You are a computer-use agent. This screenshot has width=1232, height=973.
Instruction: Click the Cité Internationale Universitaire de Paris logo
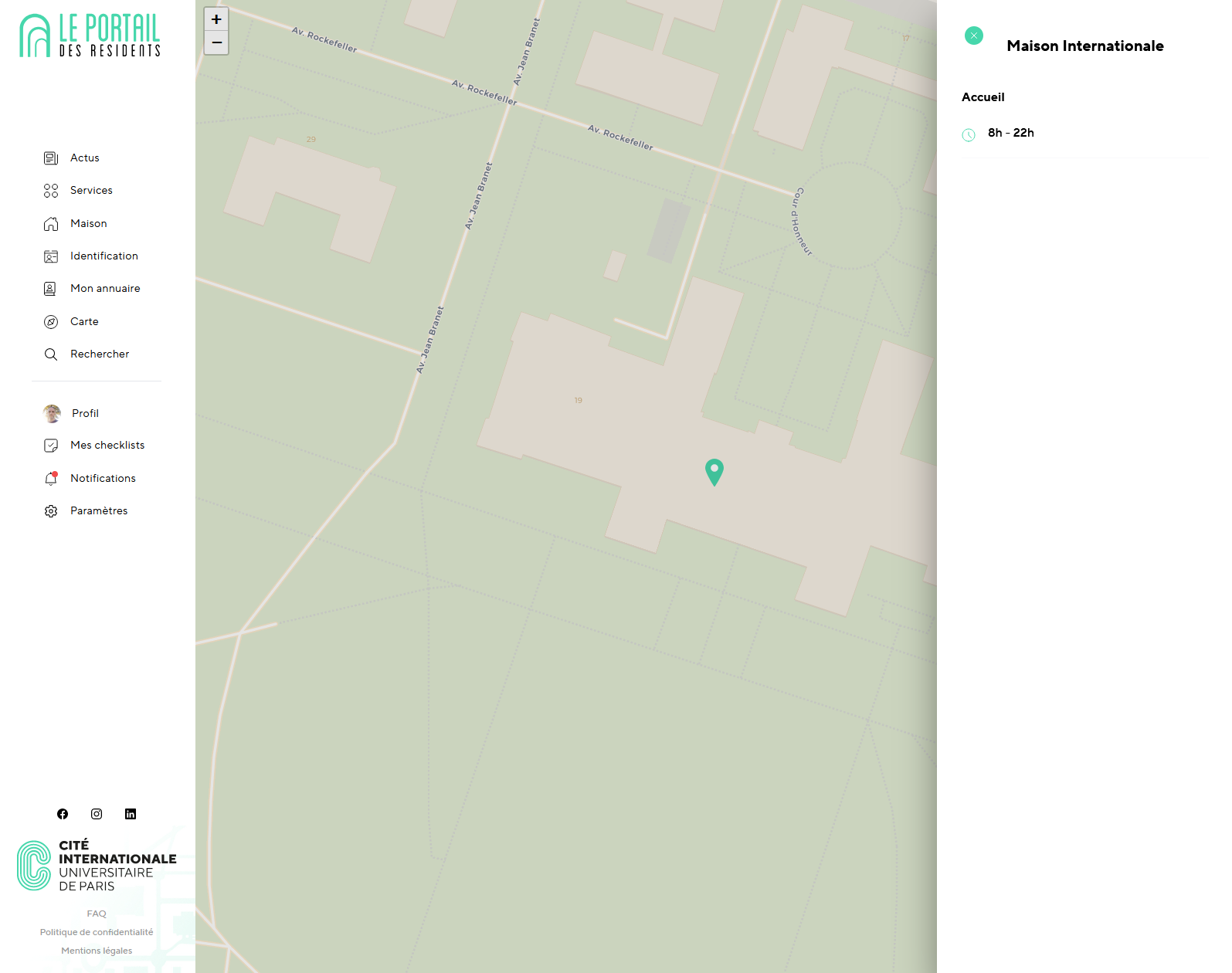(97, 866)
